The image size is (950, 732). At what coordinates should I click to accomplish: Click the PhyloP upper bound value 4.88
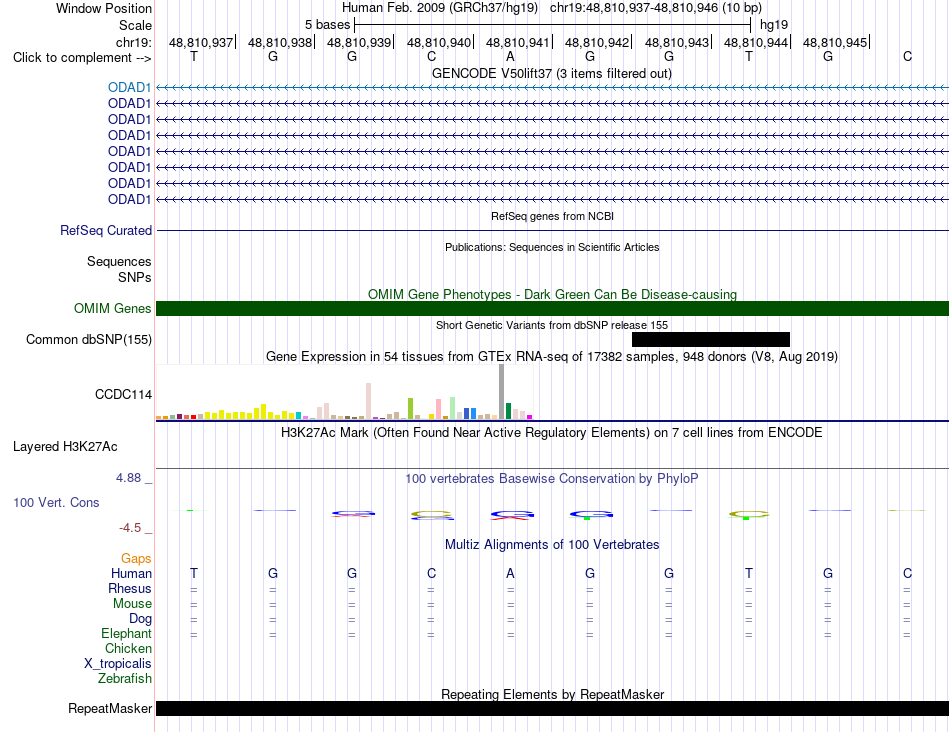128,478
